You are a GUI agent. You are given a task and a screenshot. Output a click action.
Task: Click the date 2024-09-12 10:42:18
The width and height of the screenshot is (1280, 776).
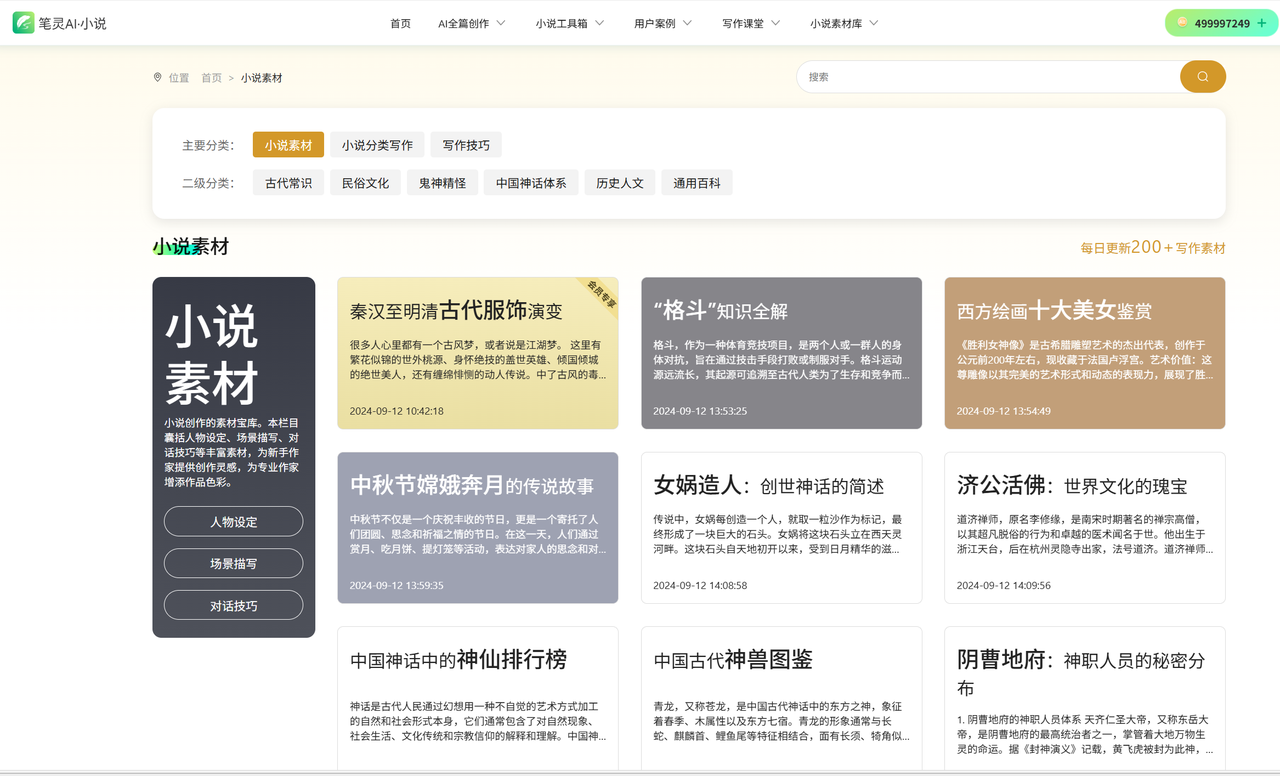click(x=397, y=411)
